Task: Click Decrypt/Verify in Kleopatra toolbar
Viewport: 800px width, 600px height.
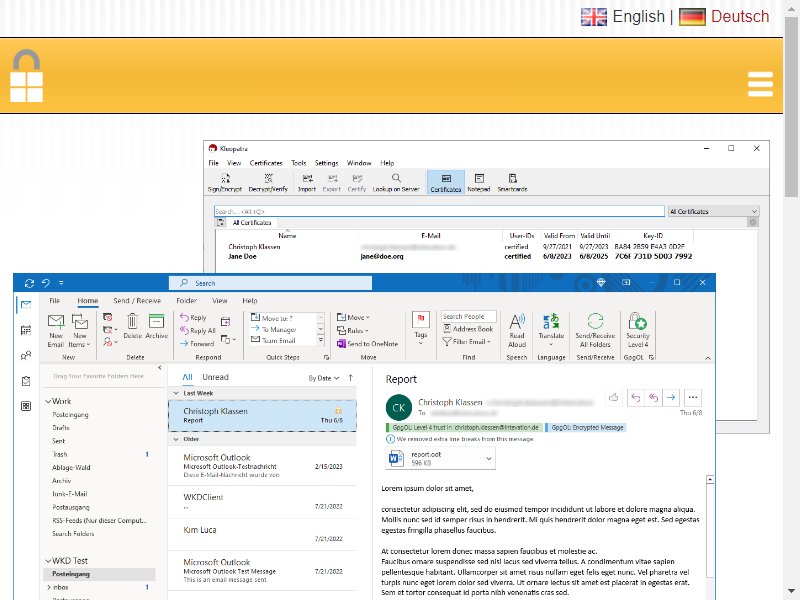Action: [x=268, y=182]
